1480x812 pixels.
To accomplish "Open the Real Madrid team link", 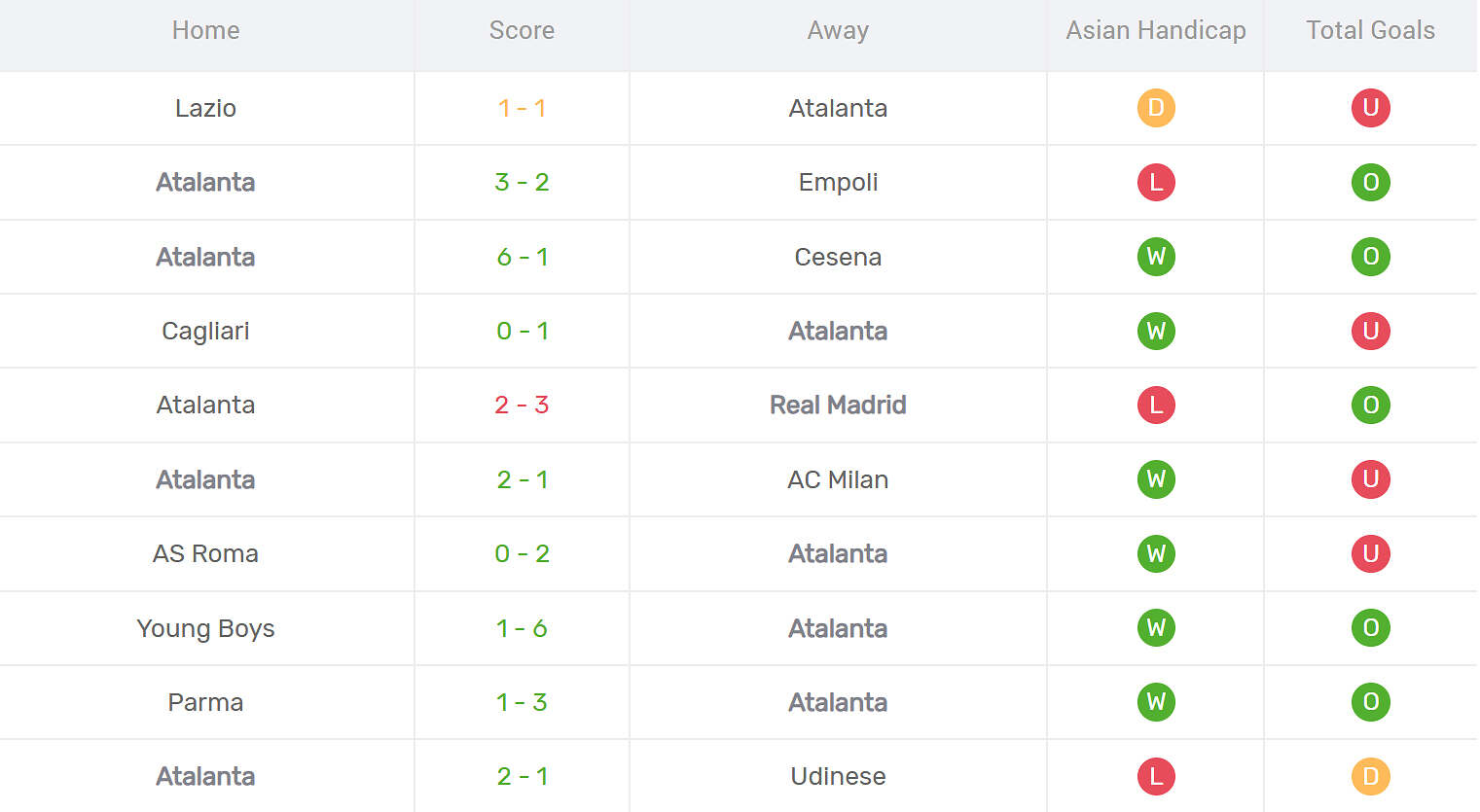I will [838, 405].
